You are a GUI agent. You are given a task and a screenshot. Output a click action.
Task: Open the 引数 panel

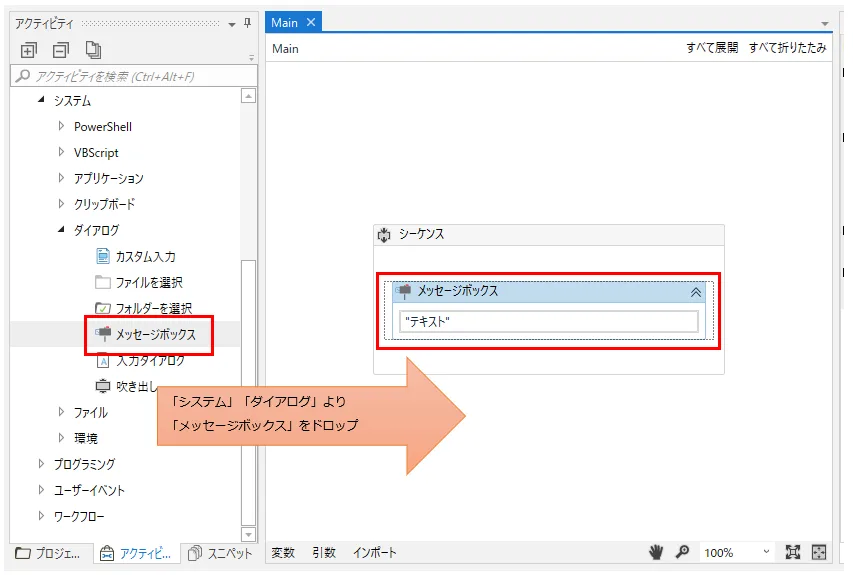[x=324, y=553]
